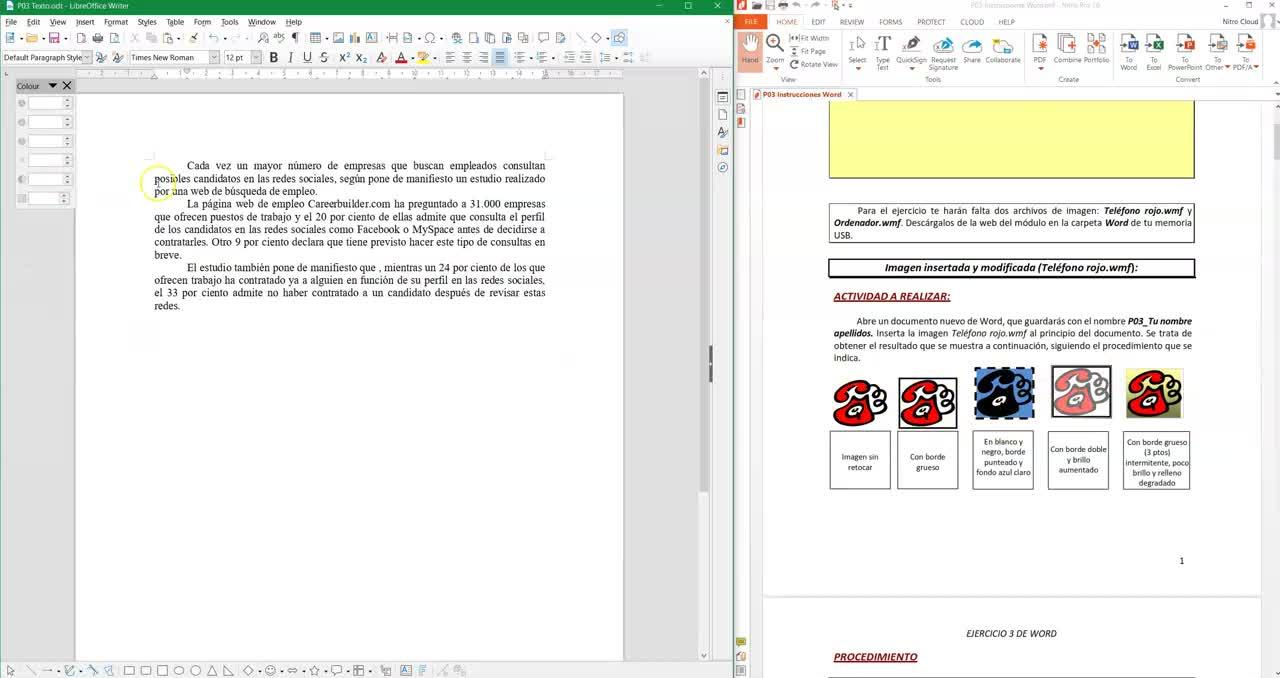Expand the Default Paragraph Style dropdown
The height and width of the screenshot is (678, 1280).
coord(87,58)
